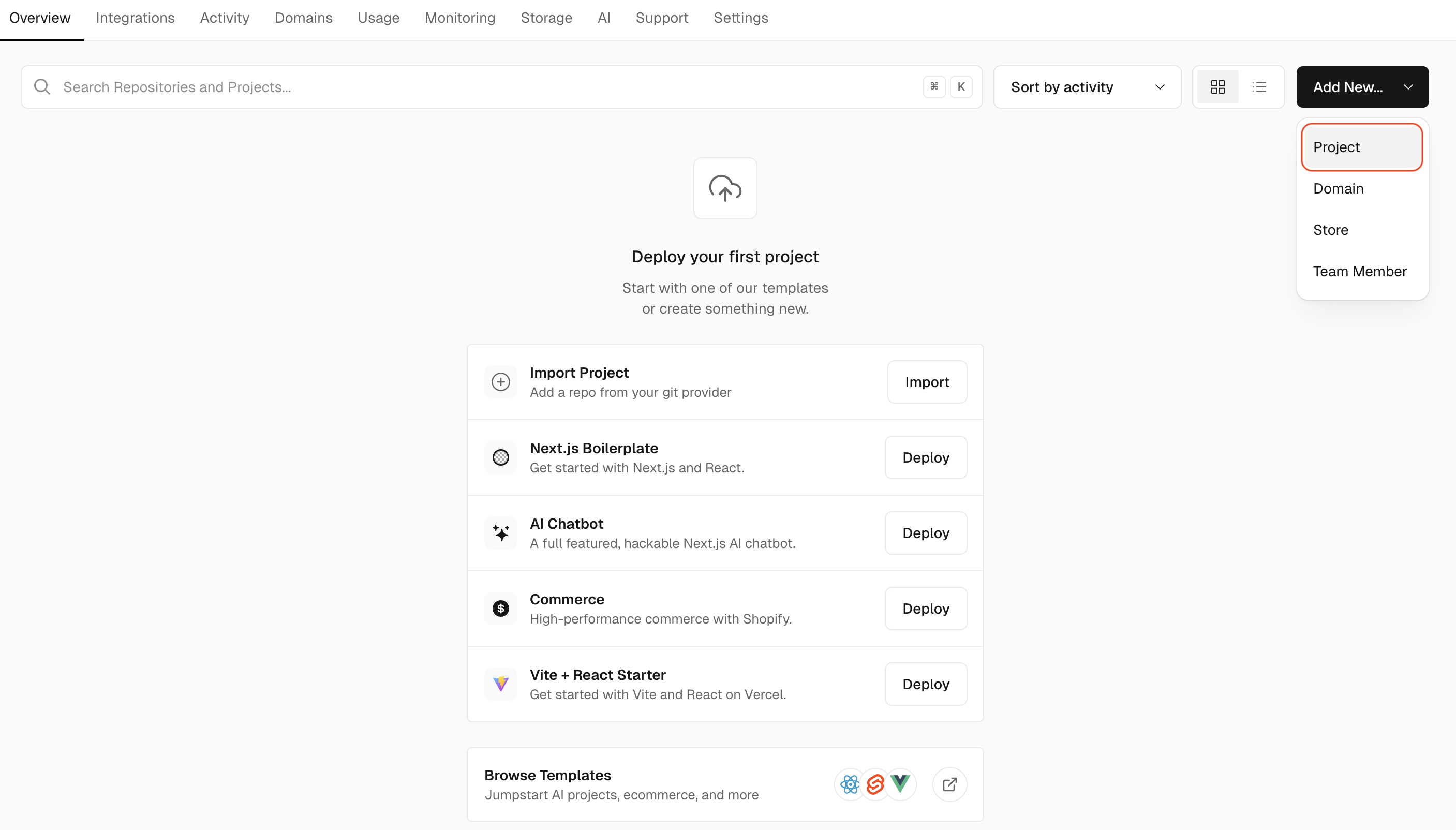Click the cloud upload icon
This screenshot has width=1456, height=830.
(x=725, y=188)
